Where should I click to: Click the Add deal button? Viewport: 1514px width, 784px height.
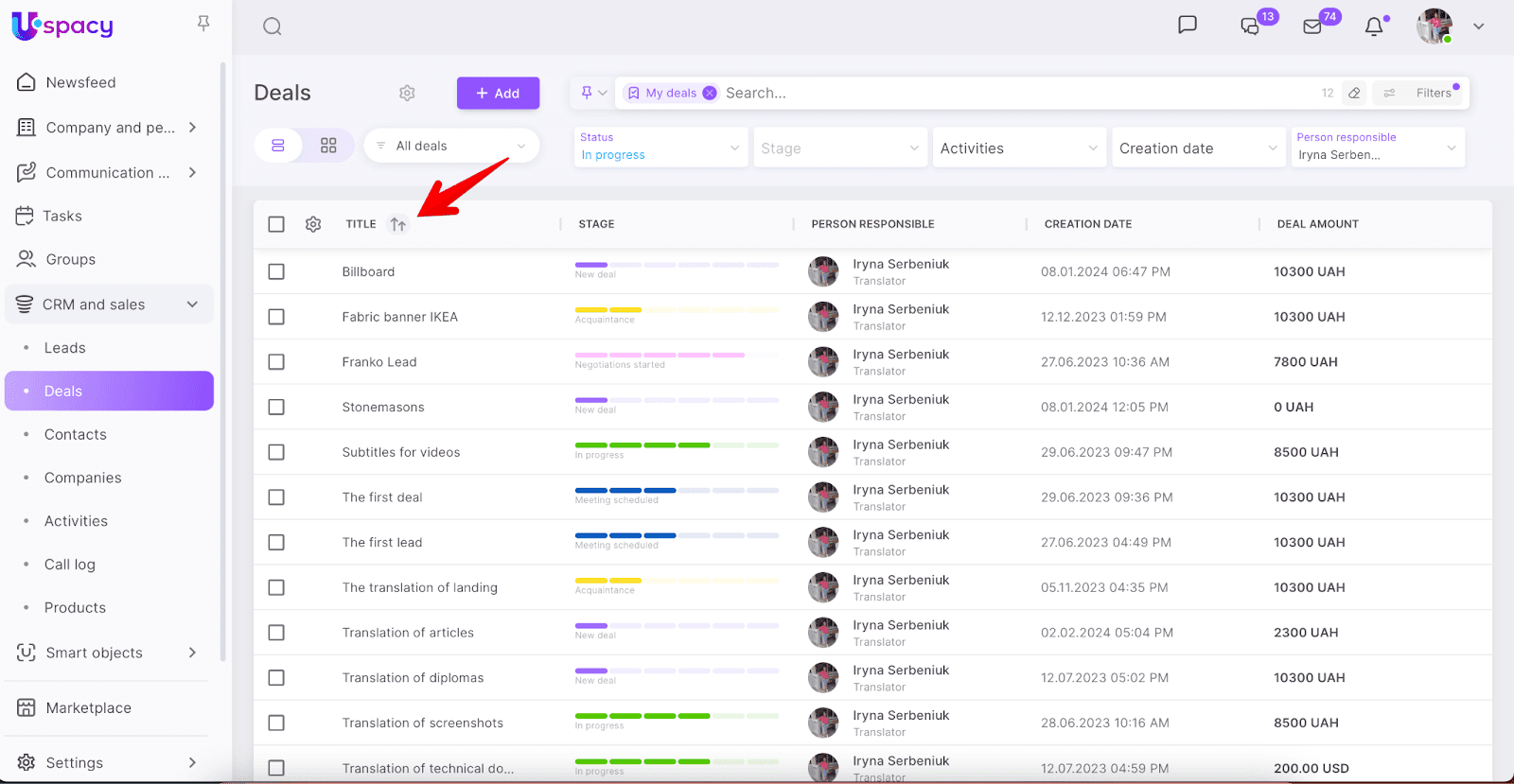(498, 93)
